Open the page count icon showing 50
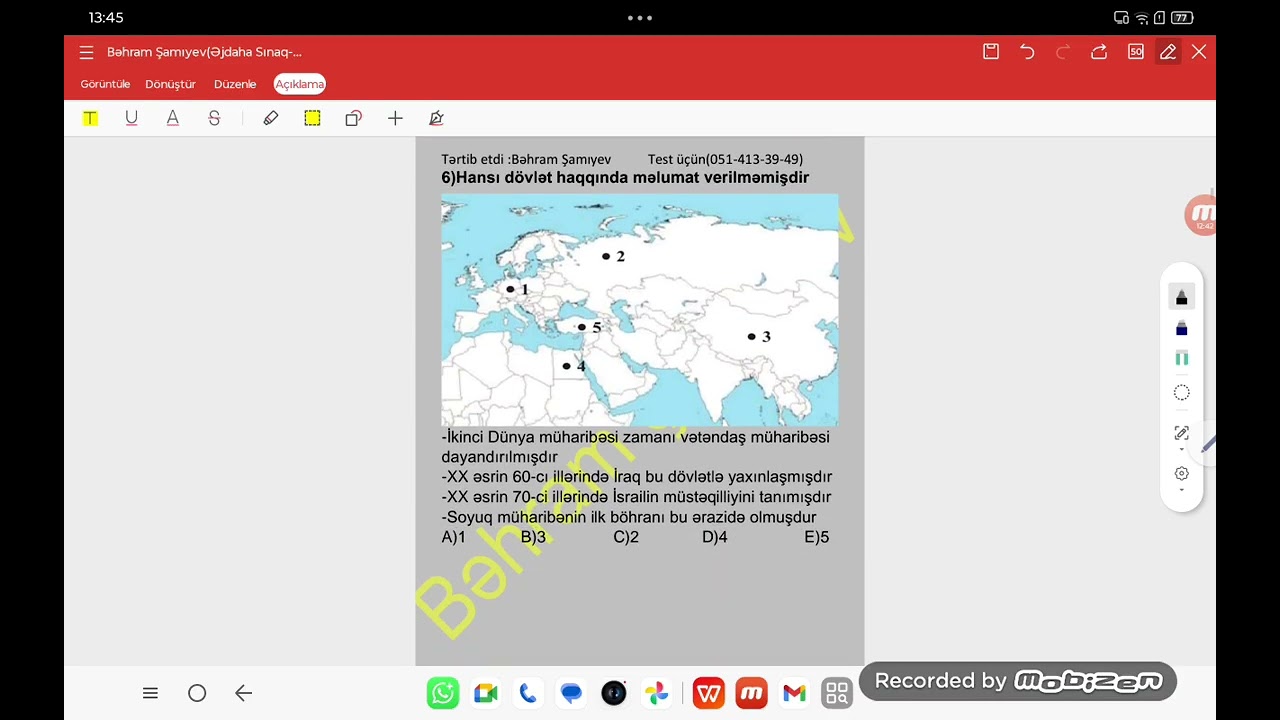 pyautogui.click(x=1136, y=52)
